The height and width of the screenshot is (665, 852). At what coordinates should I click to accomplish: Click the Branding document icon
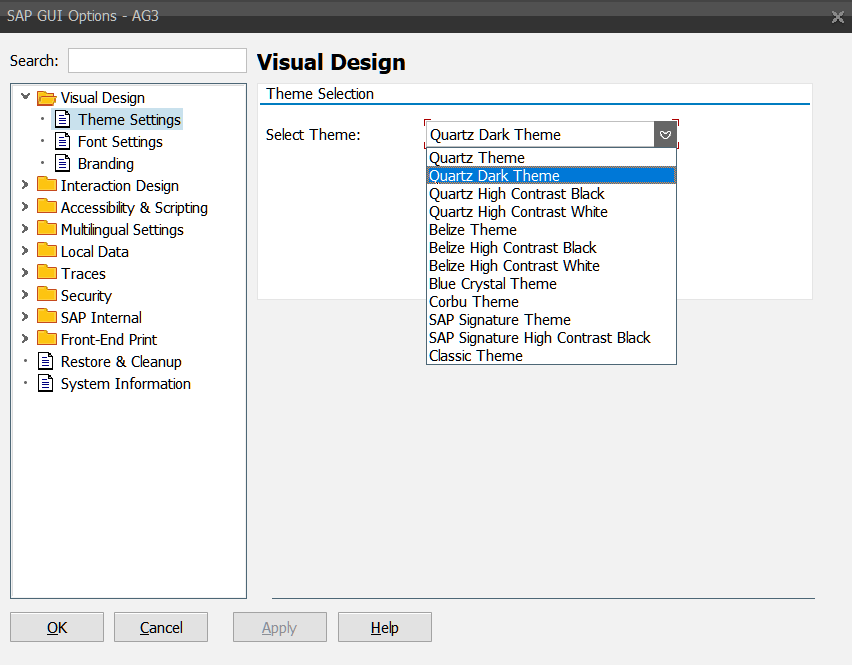click(x=63, y=163)
